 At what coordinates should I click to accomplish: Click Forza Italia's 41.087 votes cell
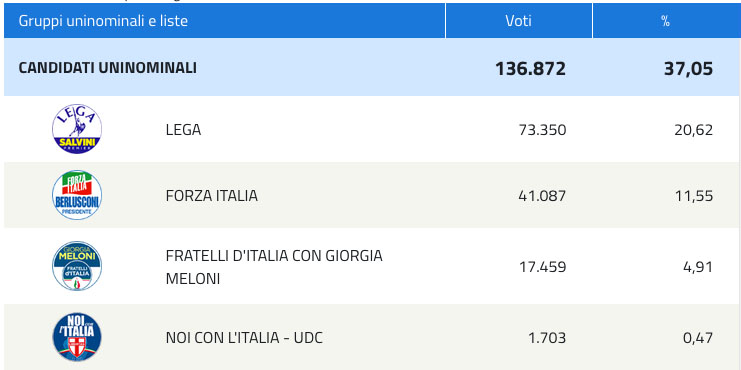click(x=542, y=196)
